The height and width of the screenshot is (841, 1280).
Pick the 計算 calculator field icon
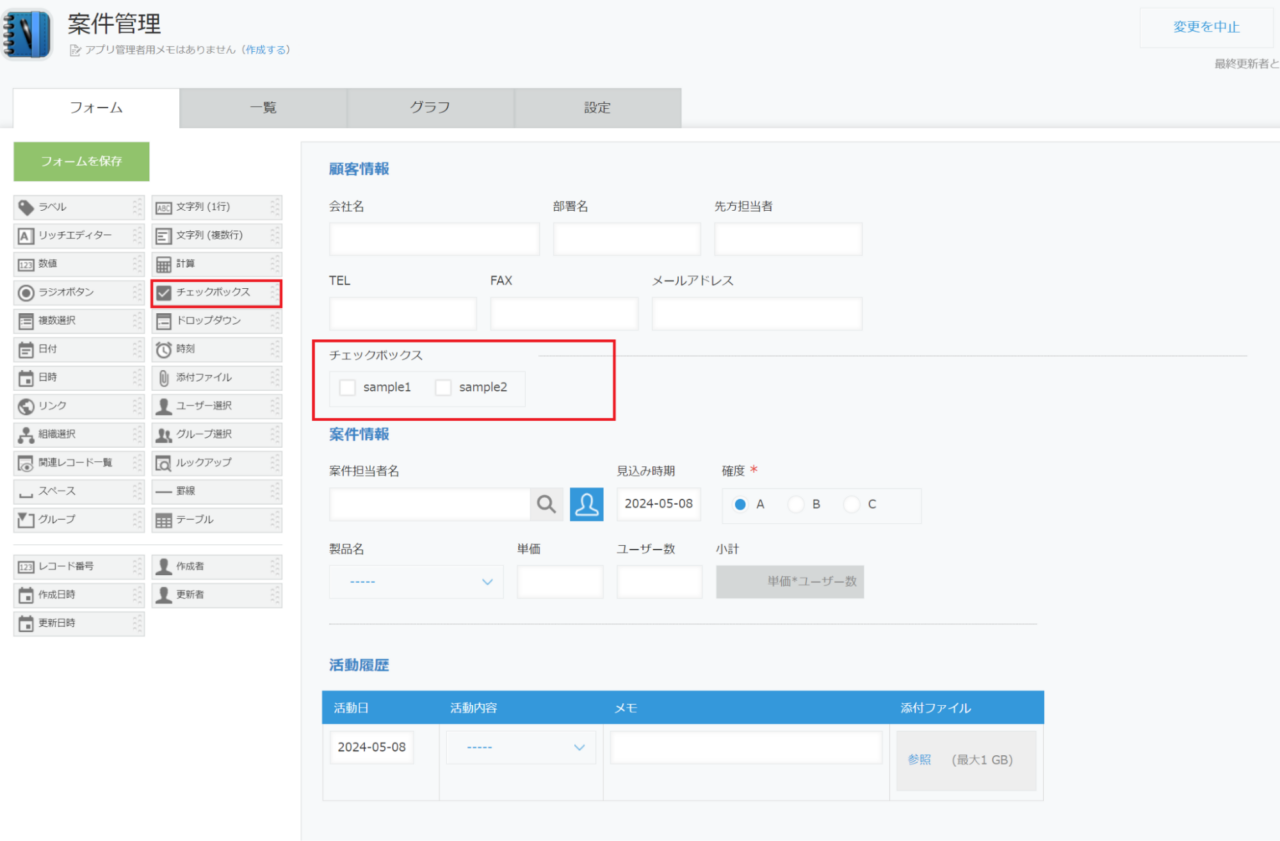pyautogui.click(x=164, y=264)
